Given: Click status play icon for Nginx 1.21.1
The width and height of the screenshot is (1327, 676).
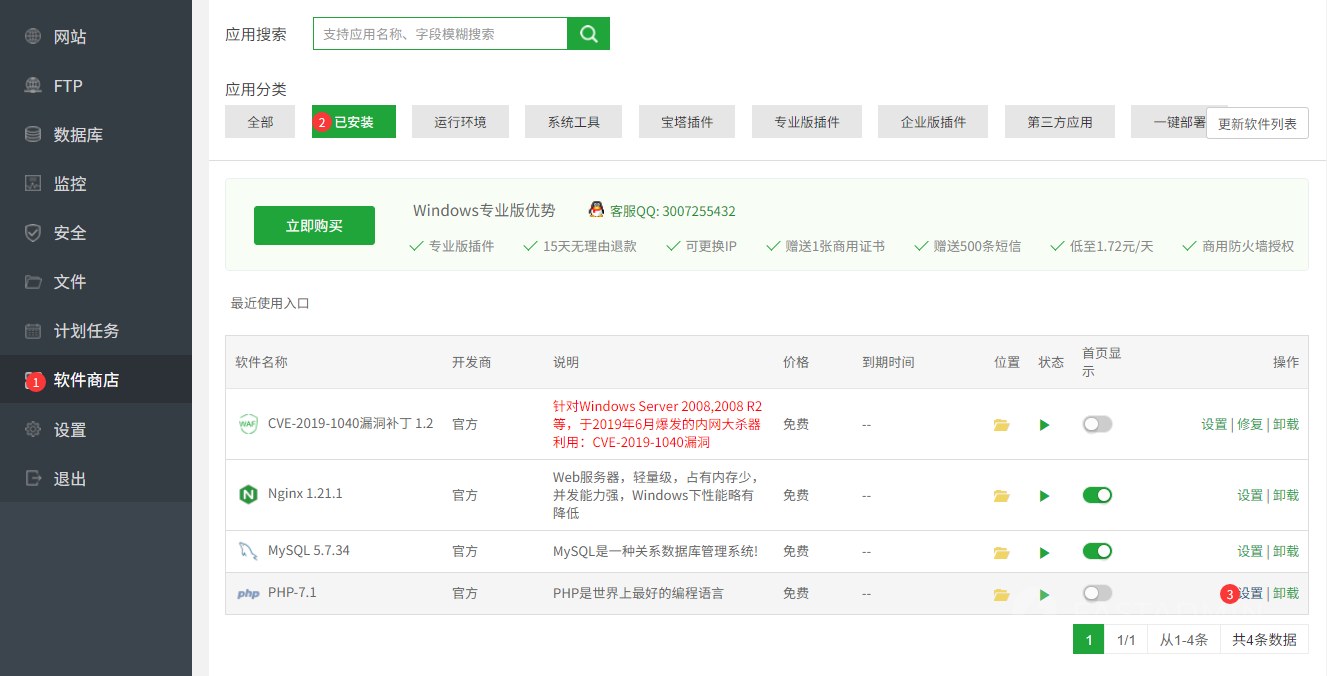Looking at the screenshot, I should pyautogui.click(x=1044, y=496).
